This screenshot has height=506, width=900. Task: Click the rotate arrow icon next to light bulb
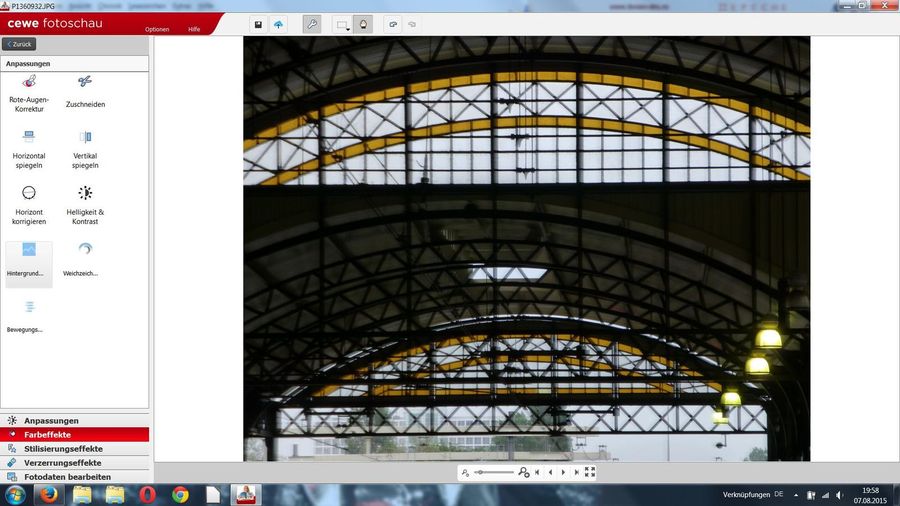coord(393,25)
